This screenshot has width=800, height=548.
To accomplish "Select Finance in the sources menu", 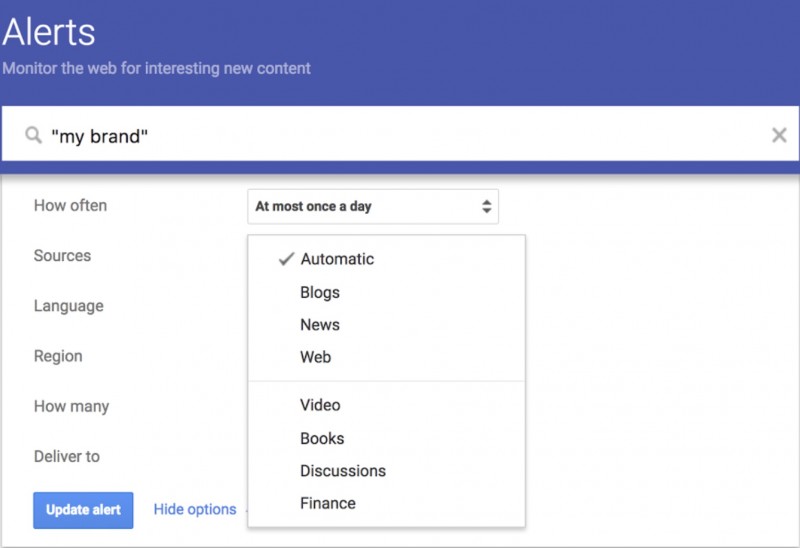I will pos(328,503).
